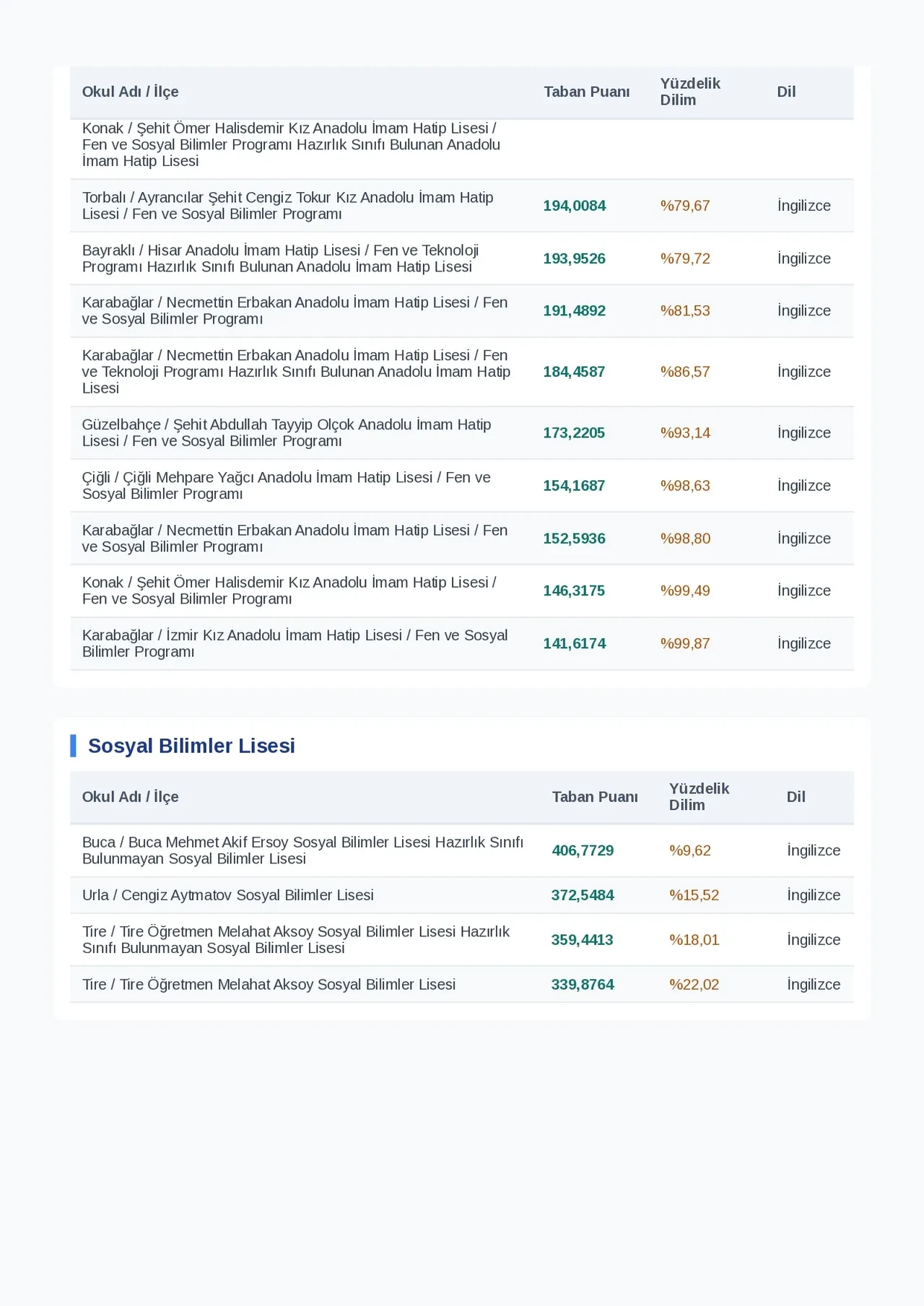Click percentile %22,02 in the last row
924x1306 pixels.
[694, 985]
